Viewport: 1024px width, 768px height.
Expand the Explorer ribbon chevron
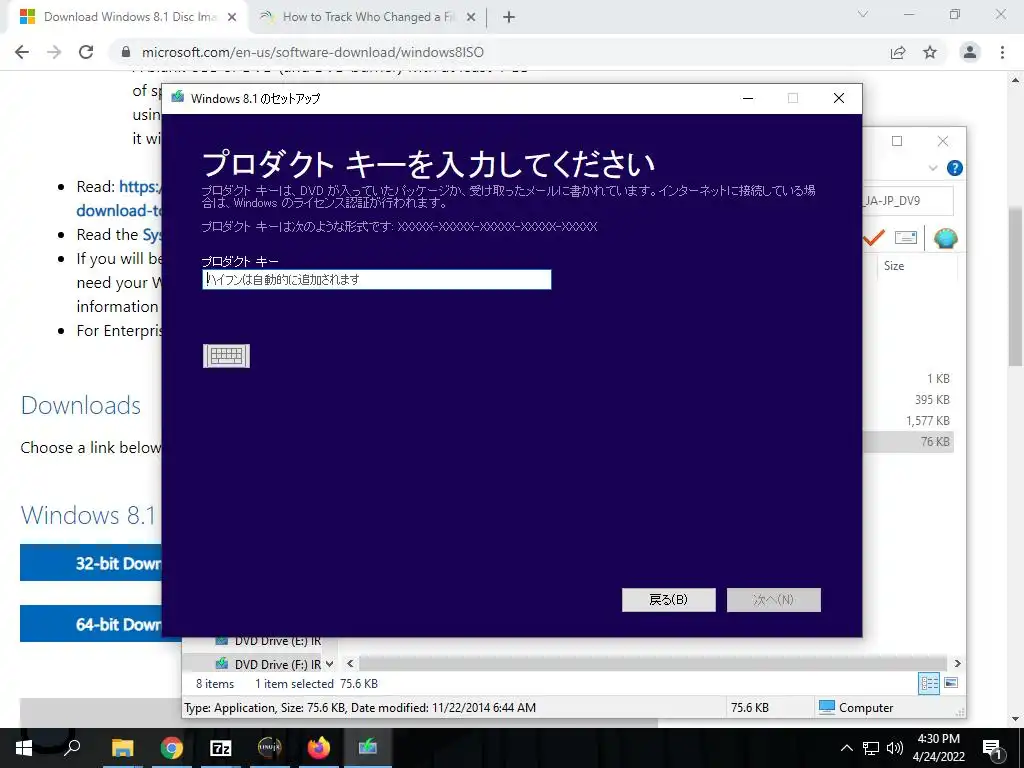pyautogui.click(x=933, y=168)
